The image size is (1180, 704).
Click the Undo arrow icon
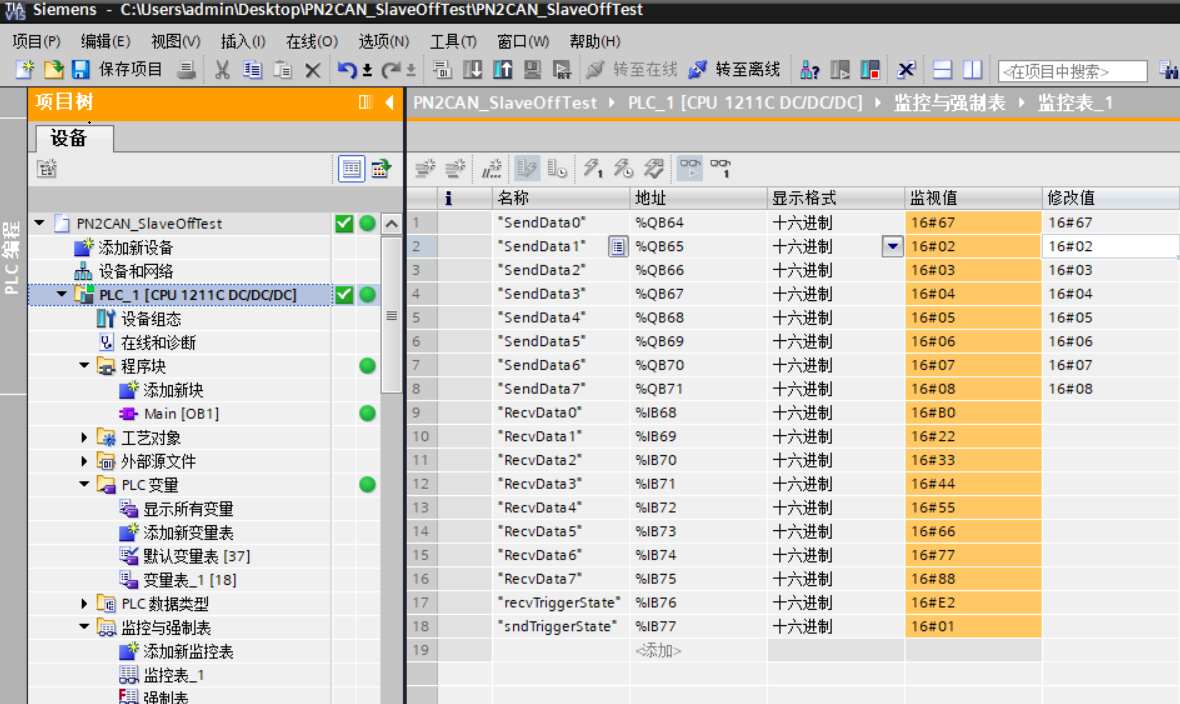click(347, 70)
